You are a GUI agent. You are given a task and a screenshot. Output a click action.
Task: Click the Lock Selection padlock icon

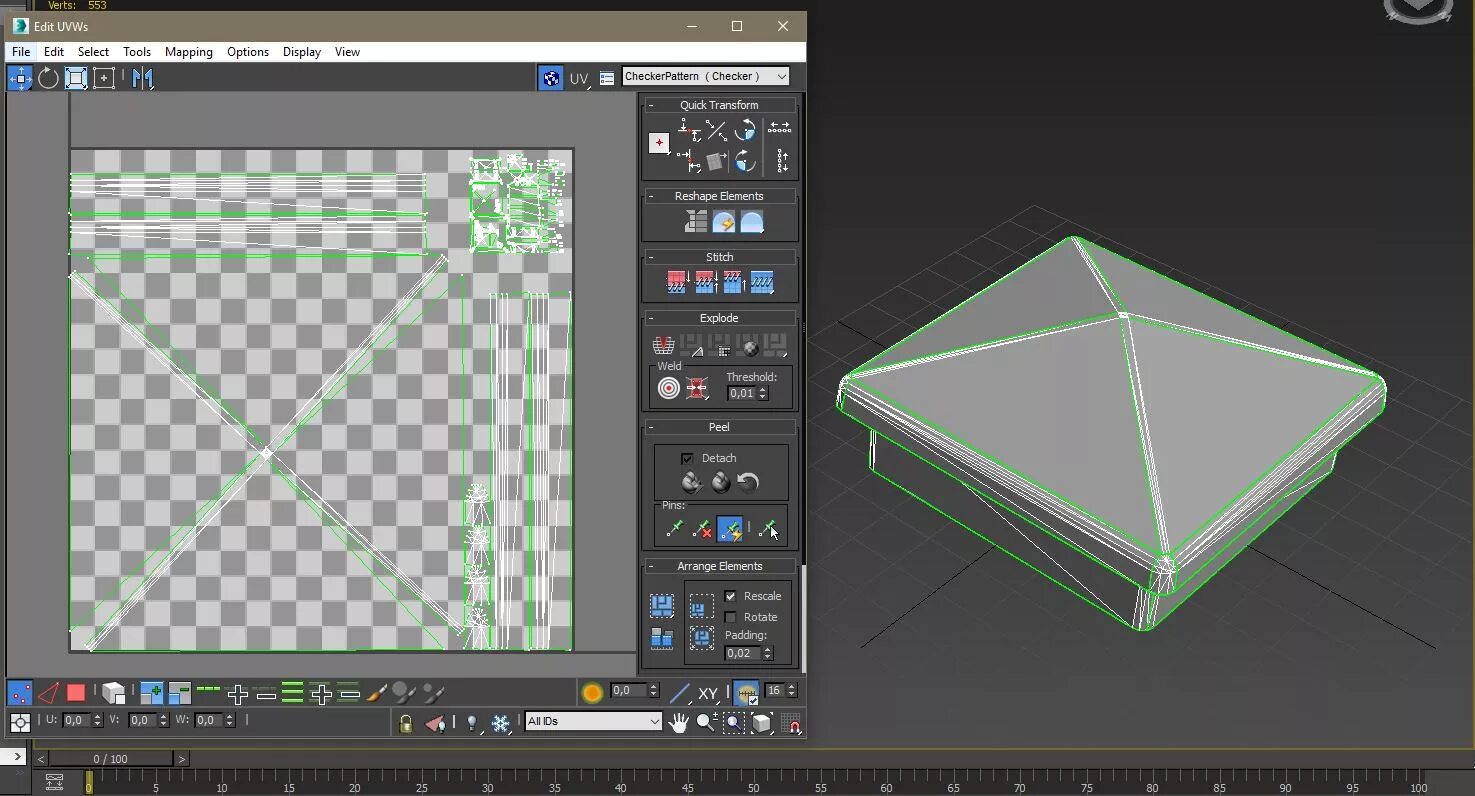pyautogui.click(x=405, y=722)
